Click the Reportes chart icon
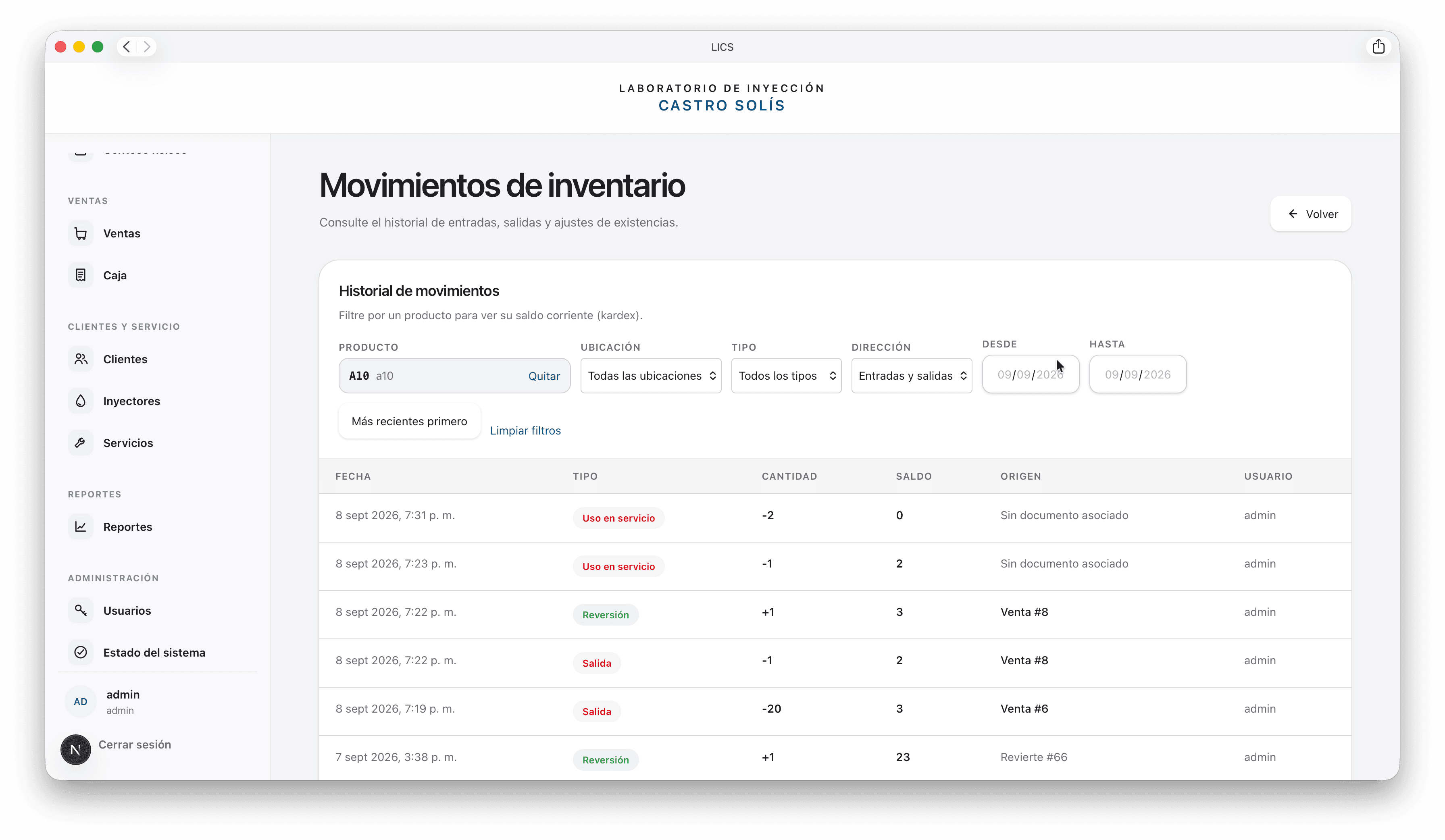 [x=80, y=526]
